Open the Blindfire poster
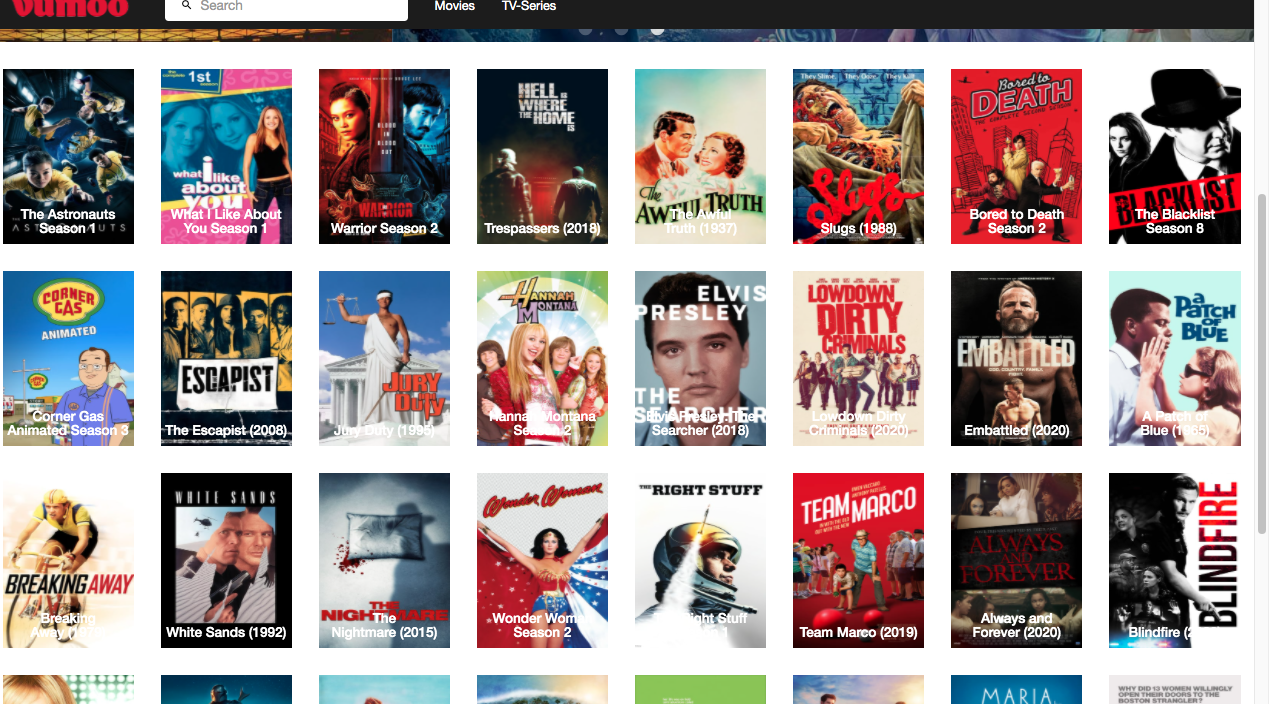 (x=1175, y=560)
